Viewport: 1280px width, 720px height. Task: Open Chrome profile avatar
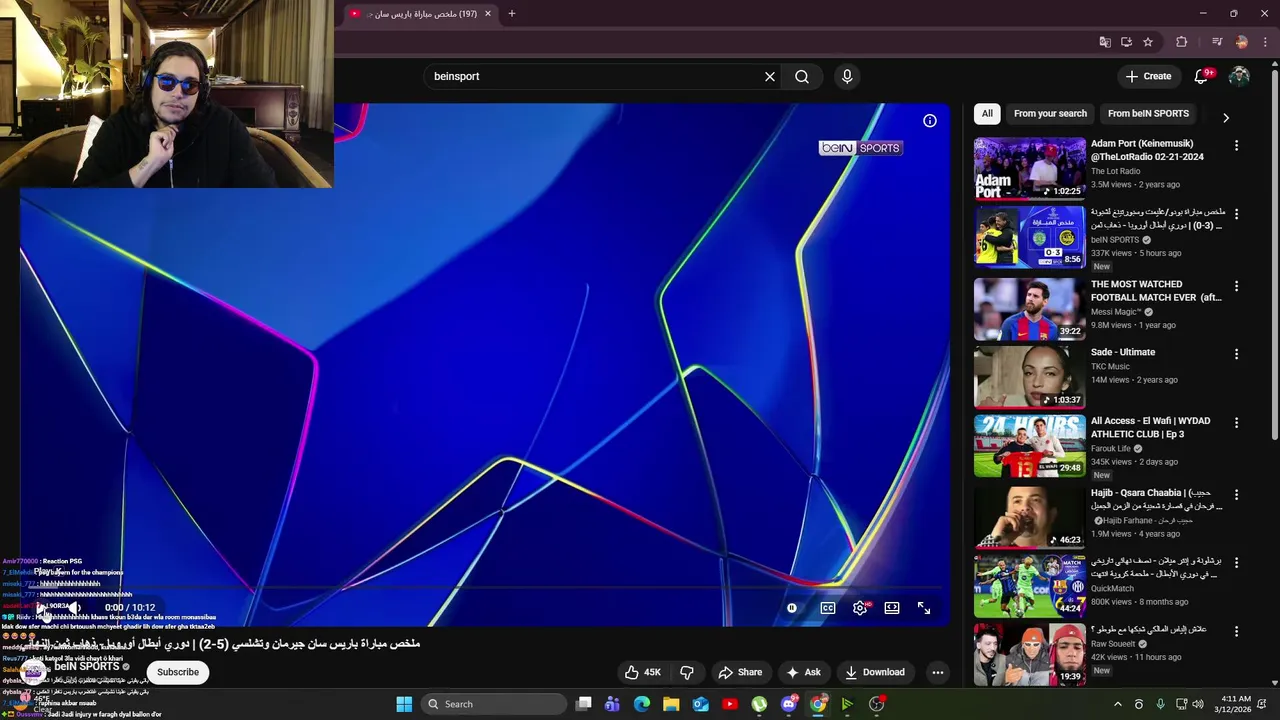(1242, 42)
